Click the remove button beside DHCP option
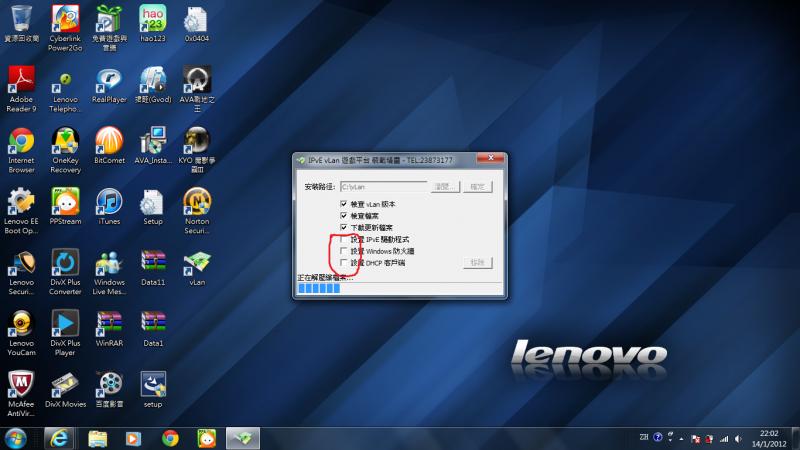800x450 pixels. 478,263
